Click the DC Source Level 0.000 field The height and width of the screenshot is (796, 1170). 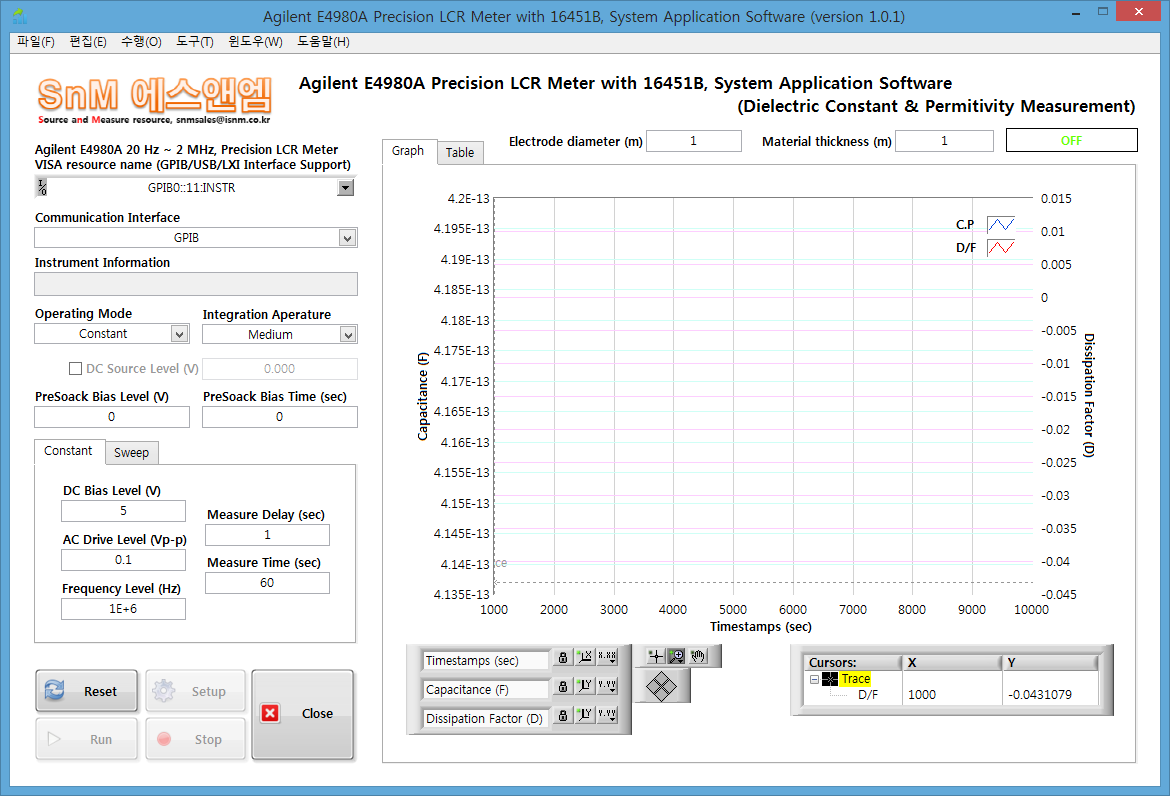coord(280,369)
